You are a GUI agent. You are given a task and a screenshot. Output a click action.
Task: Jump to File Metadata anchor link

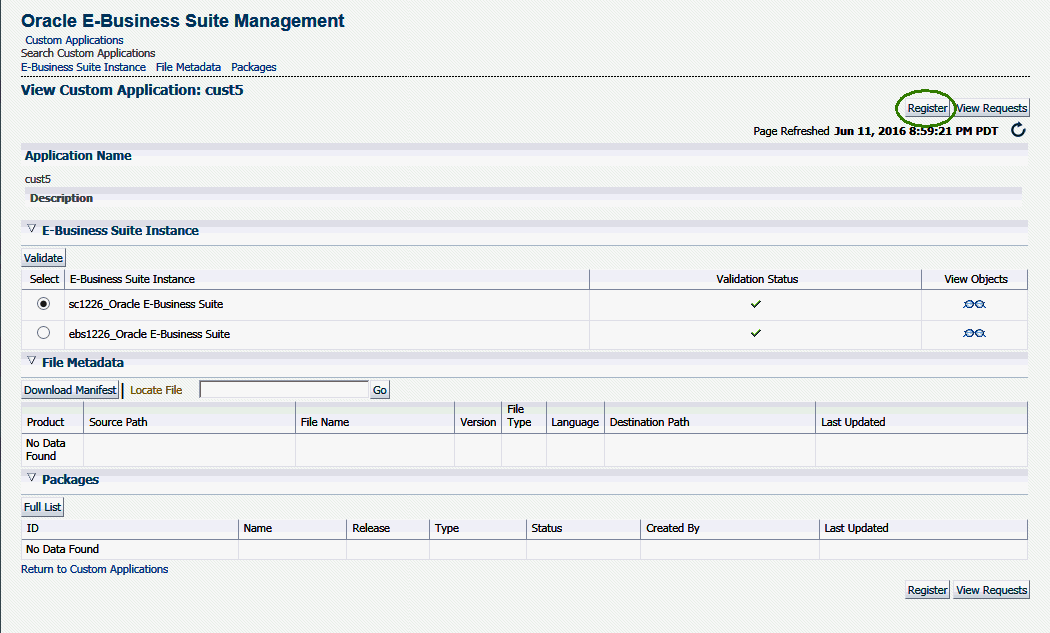[x=188, y=67]
